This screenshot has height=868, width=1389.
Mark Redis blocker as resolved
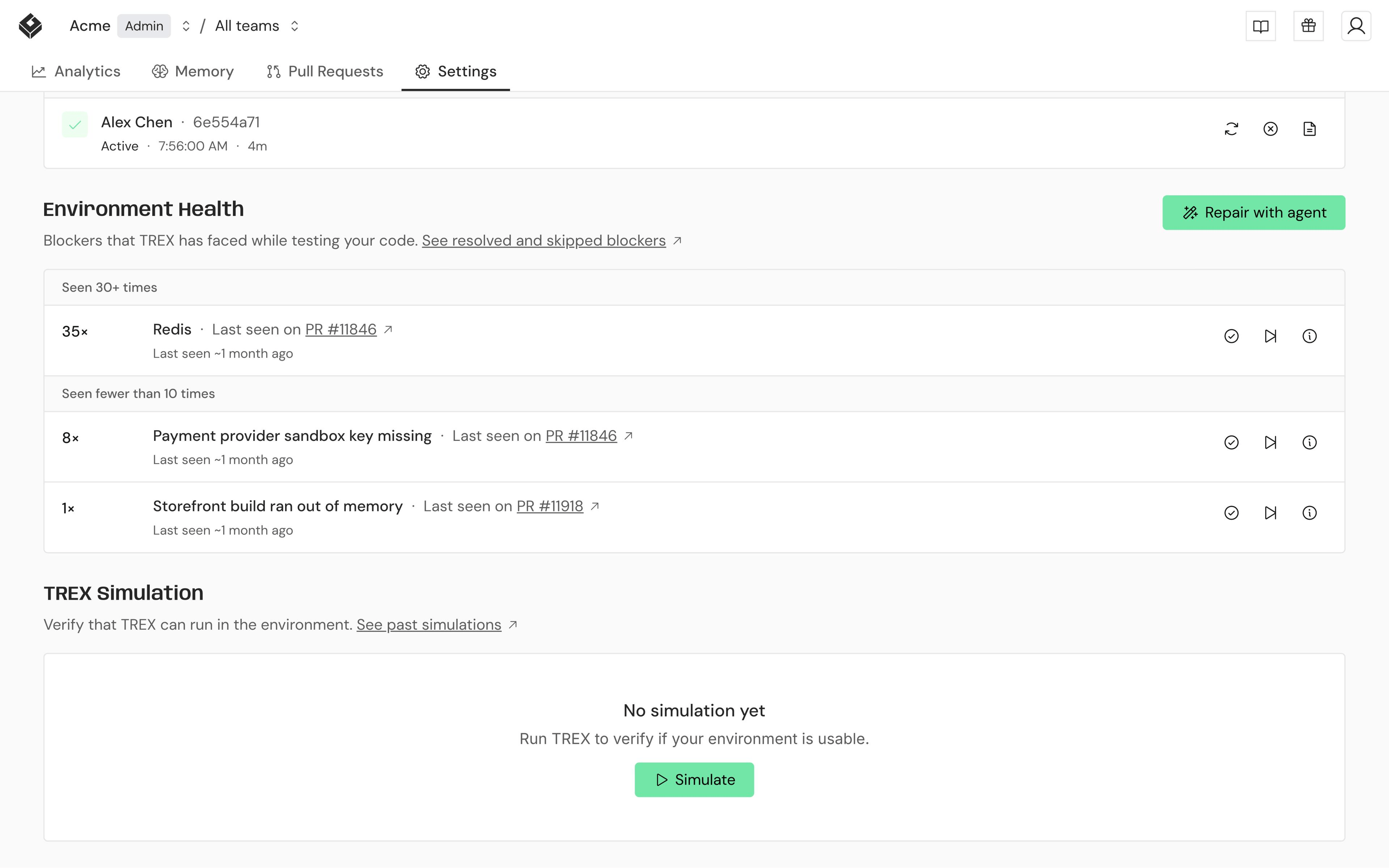click(1231, 336)
